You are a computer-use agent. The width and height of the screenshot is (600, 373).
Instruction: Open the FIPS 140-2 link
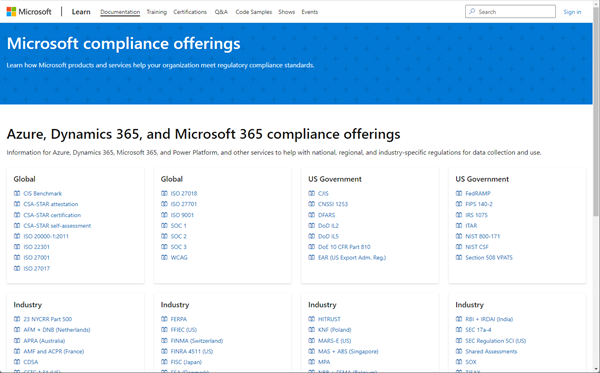479,204
